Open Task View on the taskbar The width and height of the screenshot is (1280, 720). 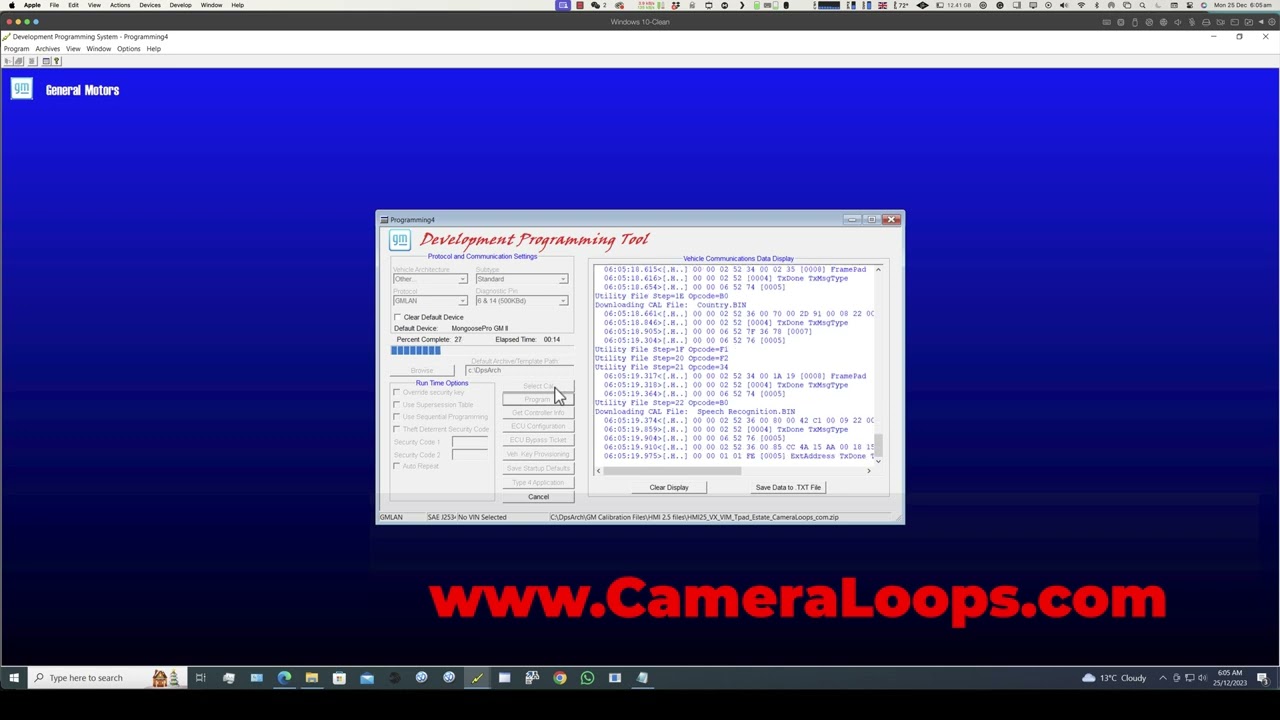pos(200,678)
